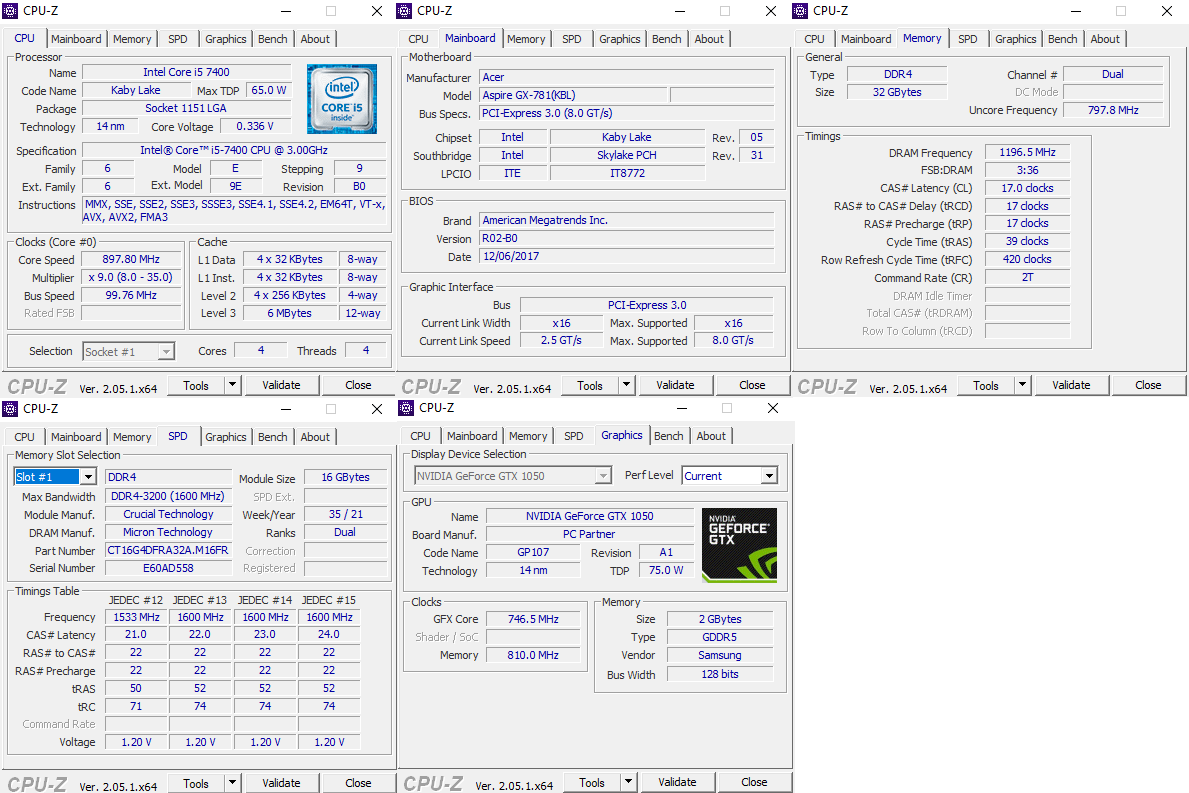This screenshot has height=793, width=1189.
Task: Click the 17.0 clocks CAS latency value
Action: click(1027, 188)
